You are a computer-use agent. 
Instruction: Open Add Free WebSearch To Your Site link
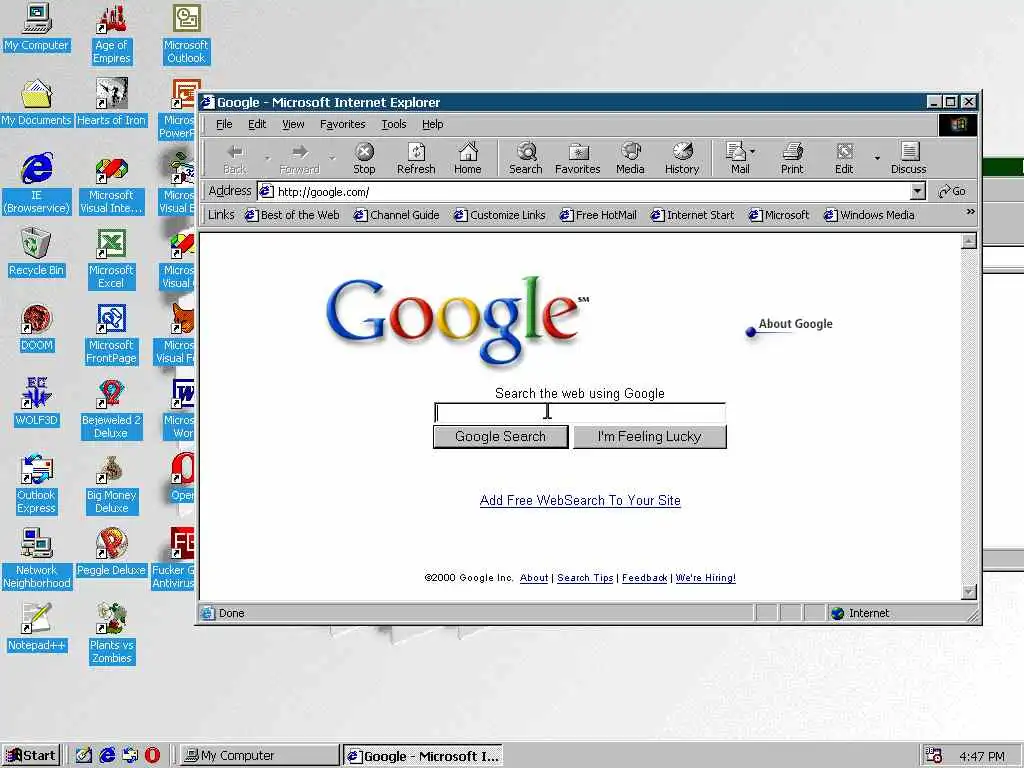[580, 500]
